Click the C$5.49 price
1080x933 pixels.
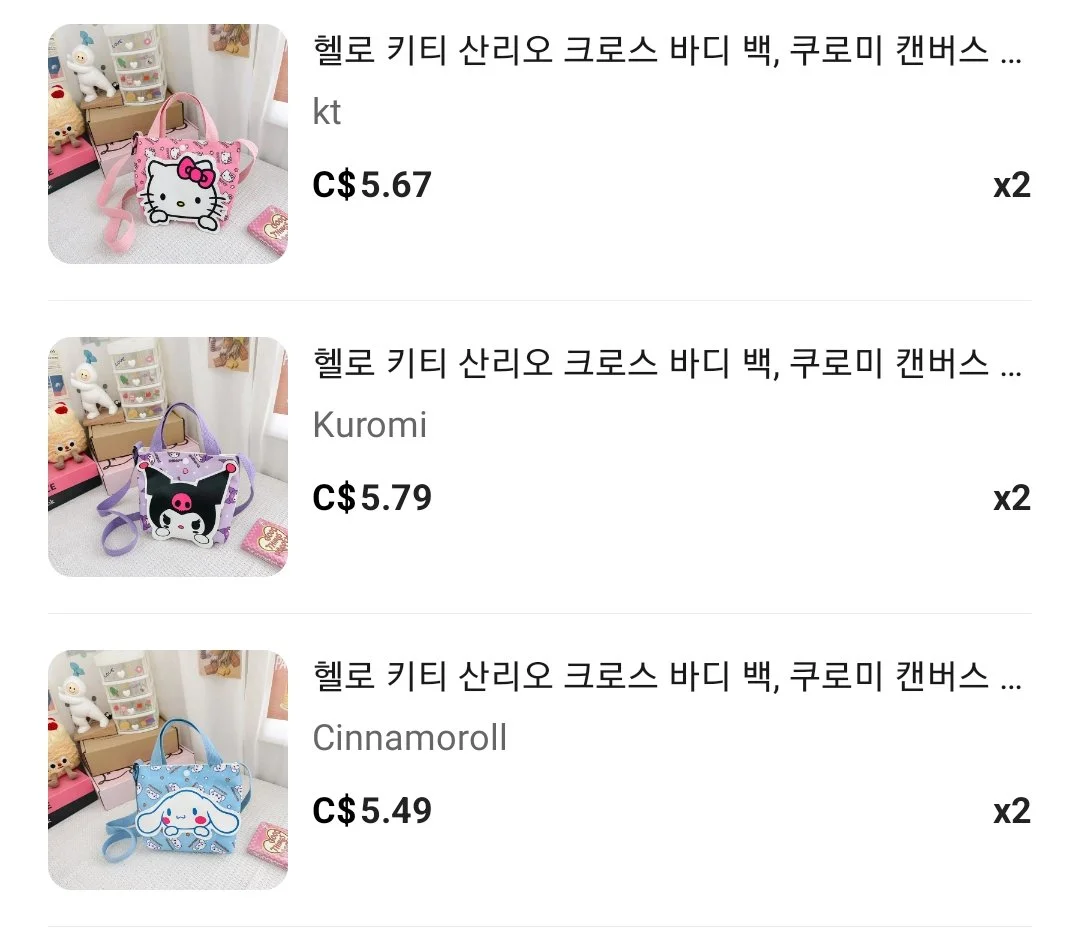[372, 810]
